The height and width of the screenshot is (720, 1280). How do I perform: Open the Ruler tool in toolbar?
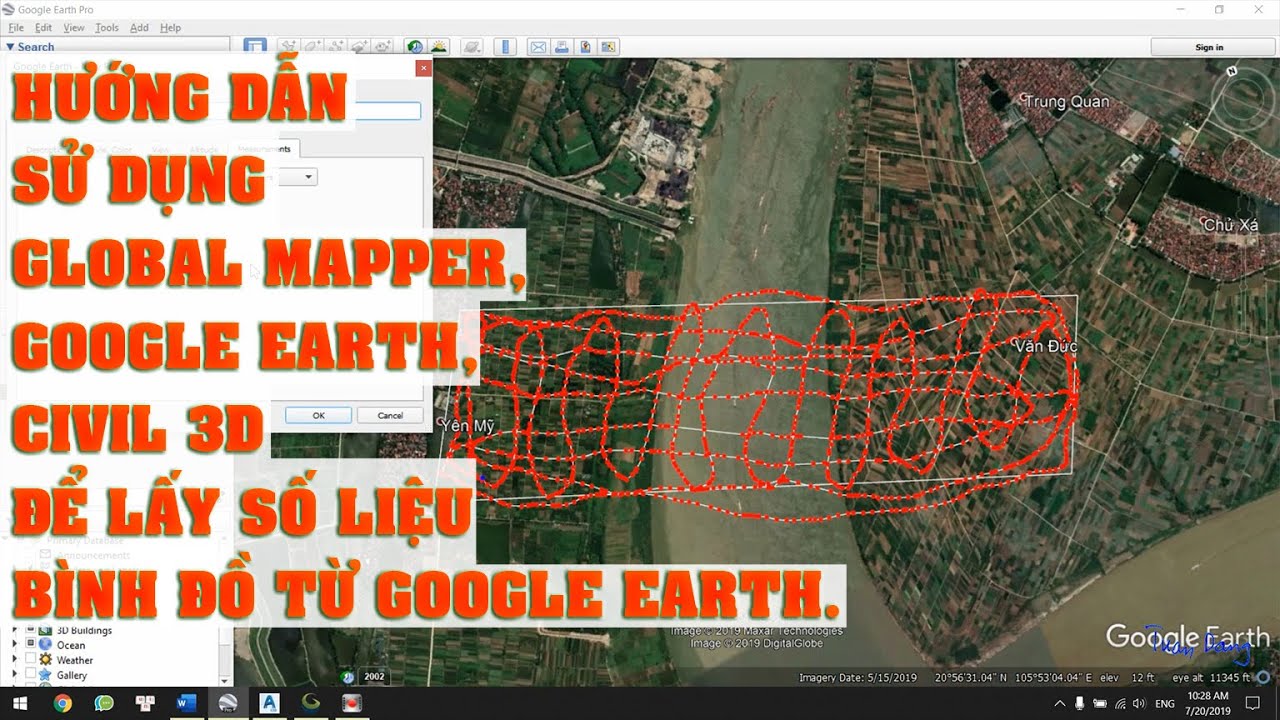click(x=505, y=47)
